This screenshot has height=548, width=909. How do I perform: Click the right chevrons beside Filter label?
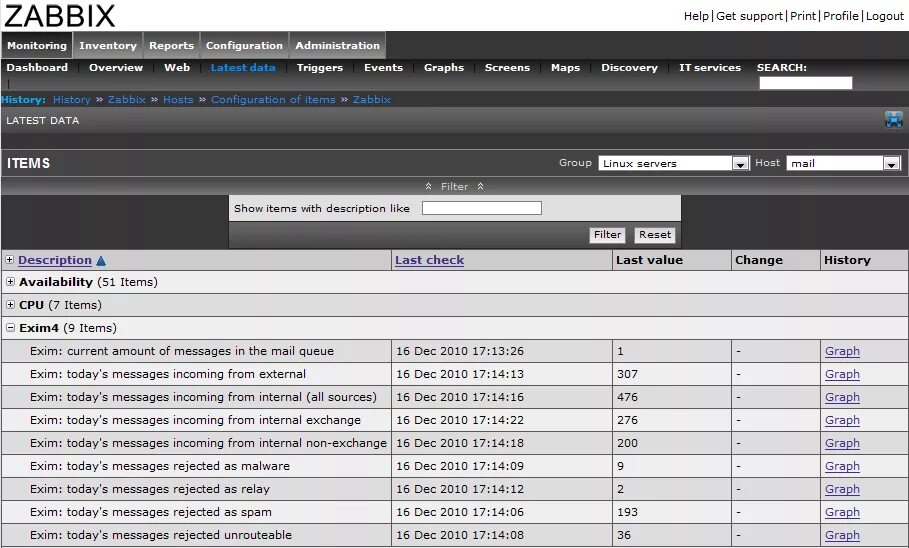(x=481, y=186)
